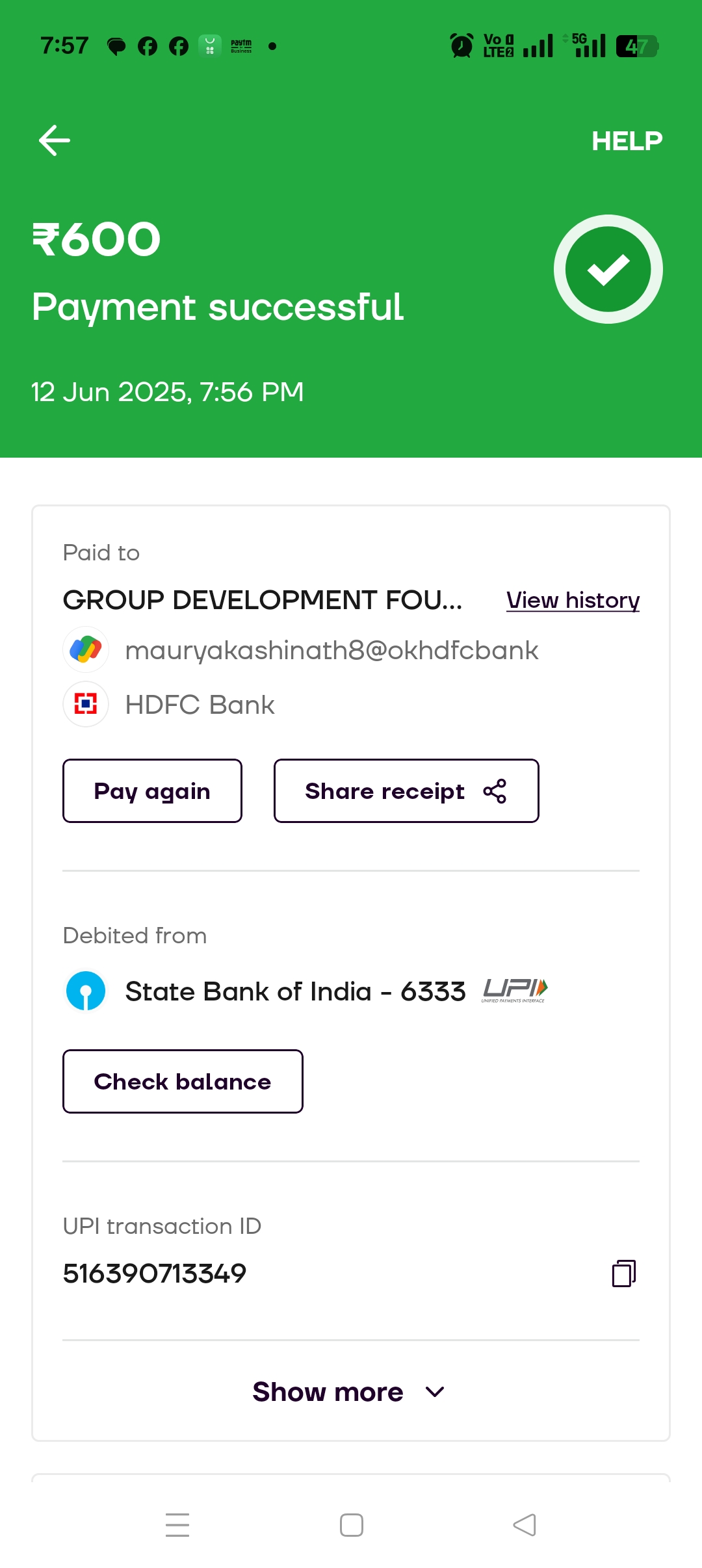This screenshot has width=702, height=1568.
Task: Tap the Android back navigation triangle
Action: (525, 1524)
